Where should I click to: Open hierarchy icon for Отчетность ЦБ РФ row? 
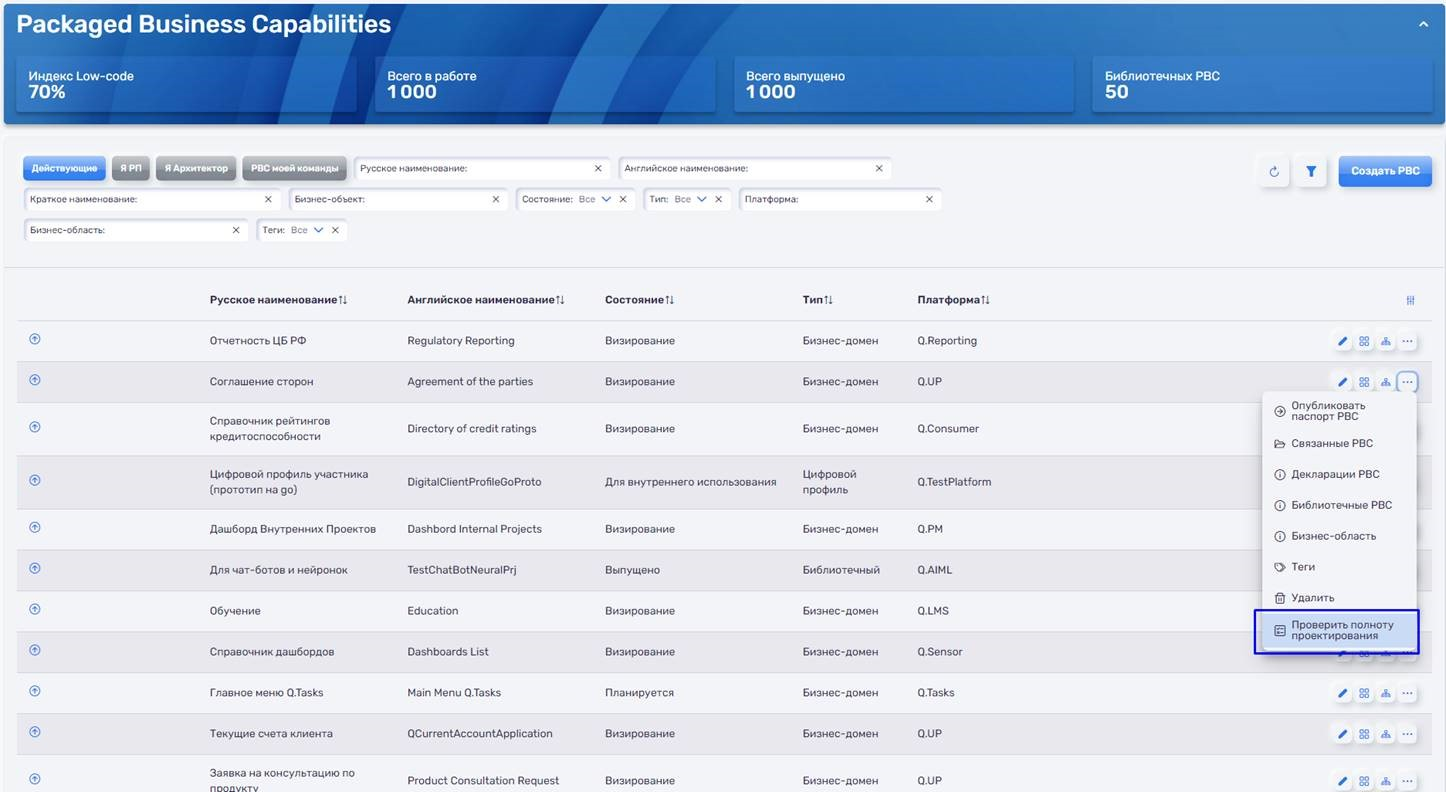pos(1386,341)
